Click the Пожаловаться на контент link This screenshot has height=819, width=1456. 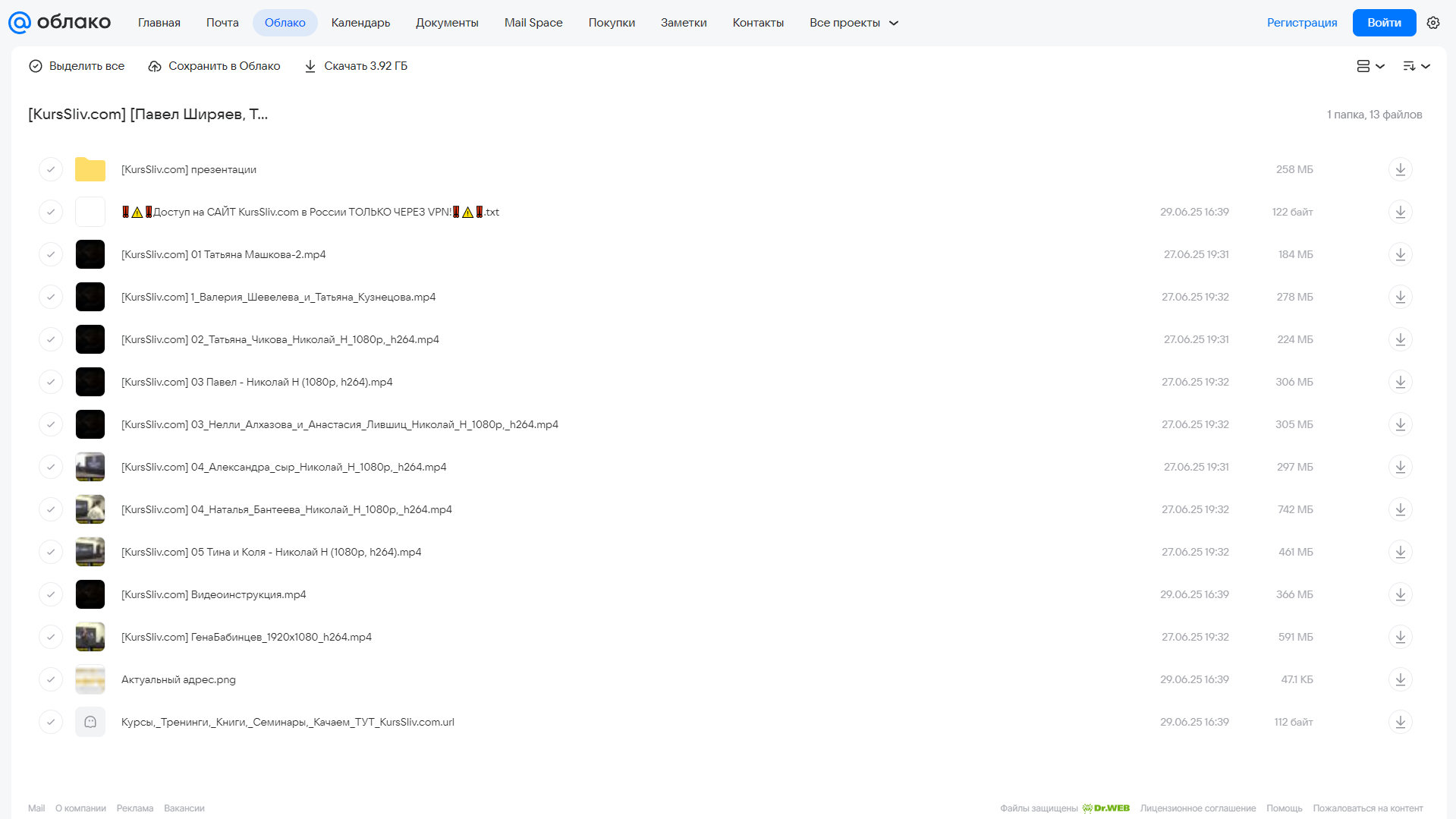coord(1368,808)
